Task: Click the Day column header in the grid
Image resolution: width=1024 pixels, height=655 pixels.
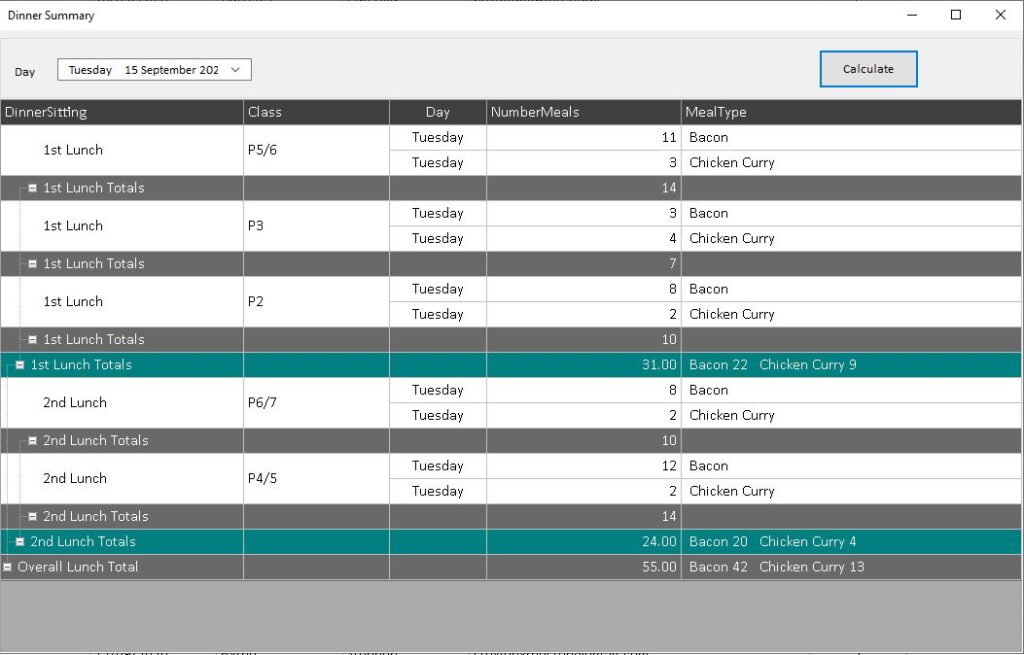Action: [x=437, y=112]
